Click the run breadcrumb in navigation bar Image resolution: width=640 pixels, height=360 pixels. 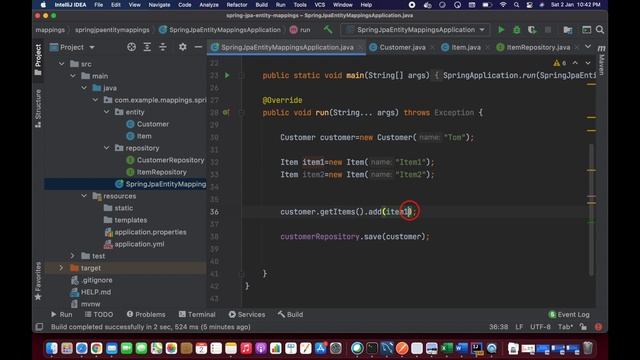click(300, 30)
